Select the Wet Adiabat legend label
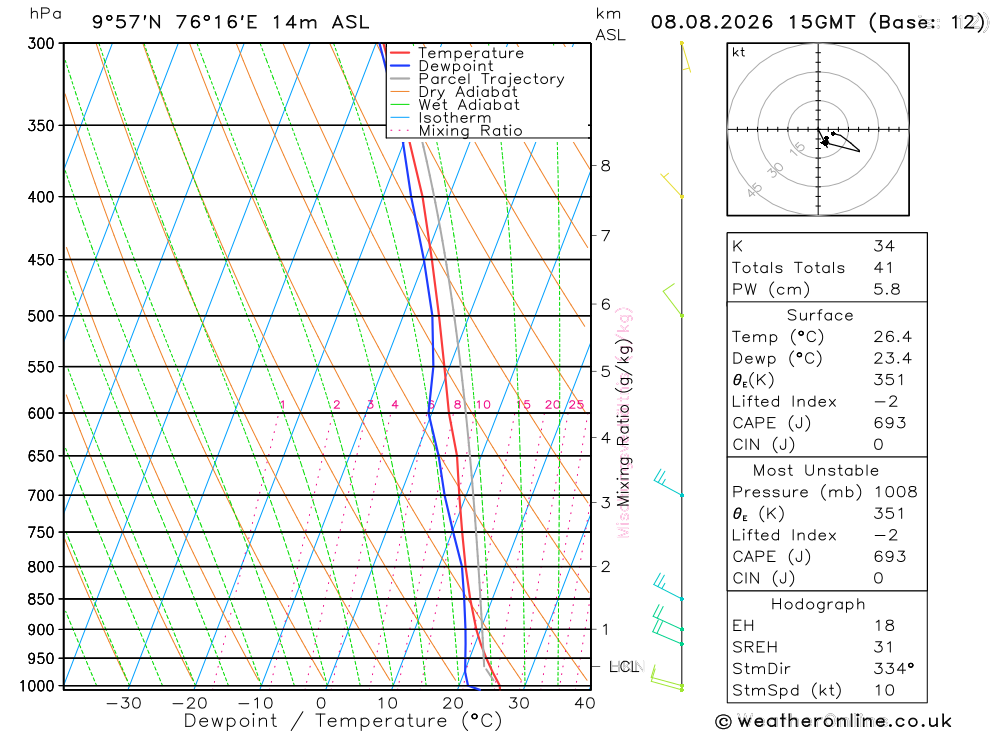This screenshot has width=1000, height=733. pos(469,105)
